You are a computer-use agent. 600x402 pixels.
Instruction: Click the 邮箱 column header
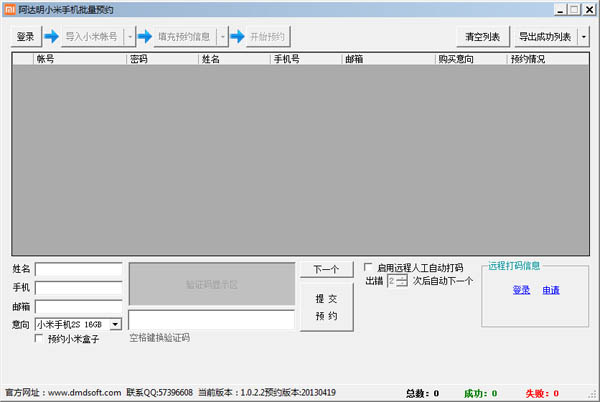(388, 59)
